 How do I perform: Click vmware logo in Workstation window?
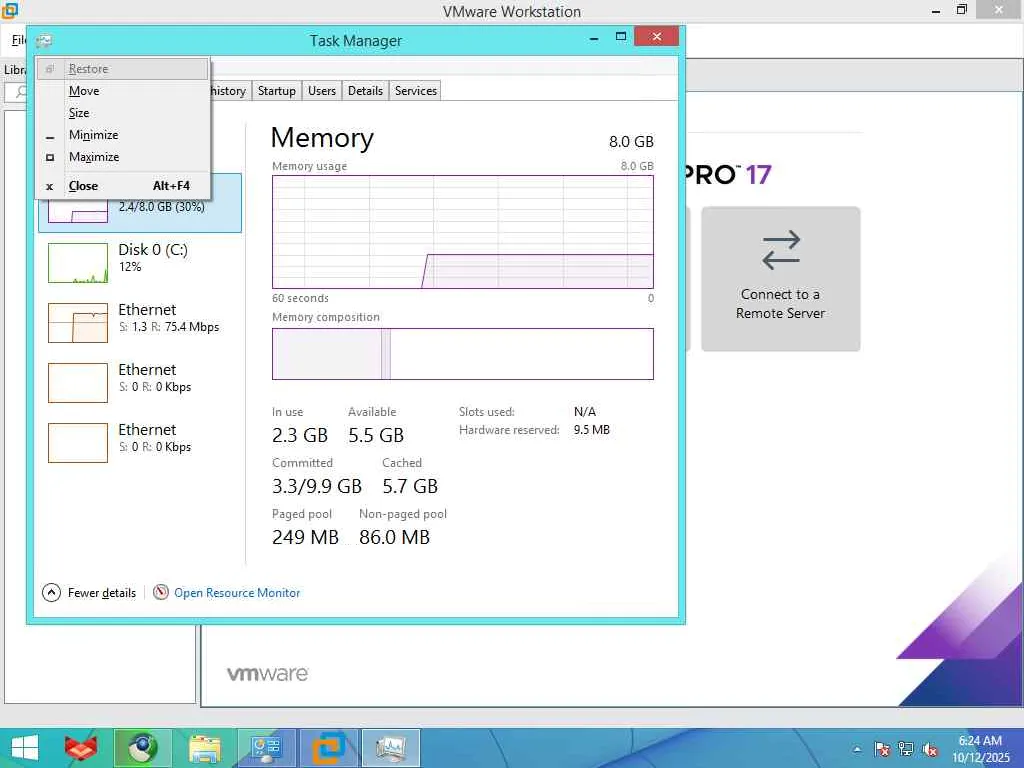click(x=268, y=674)
